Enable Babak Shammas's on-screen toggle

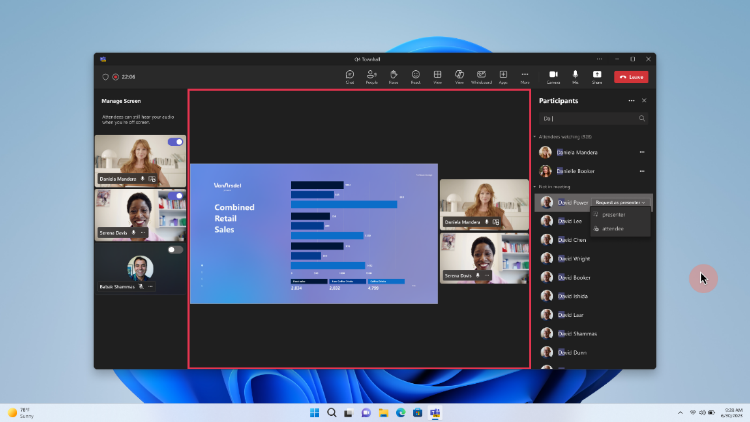point(176,249)
